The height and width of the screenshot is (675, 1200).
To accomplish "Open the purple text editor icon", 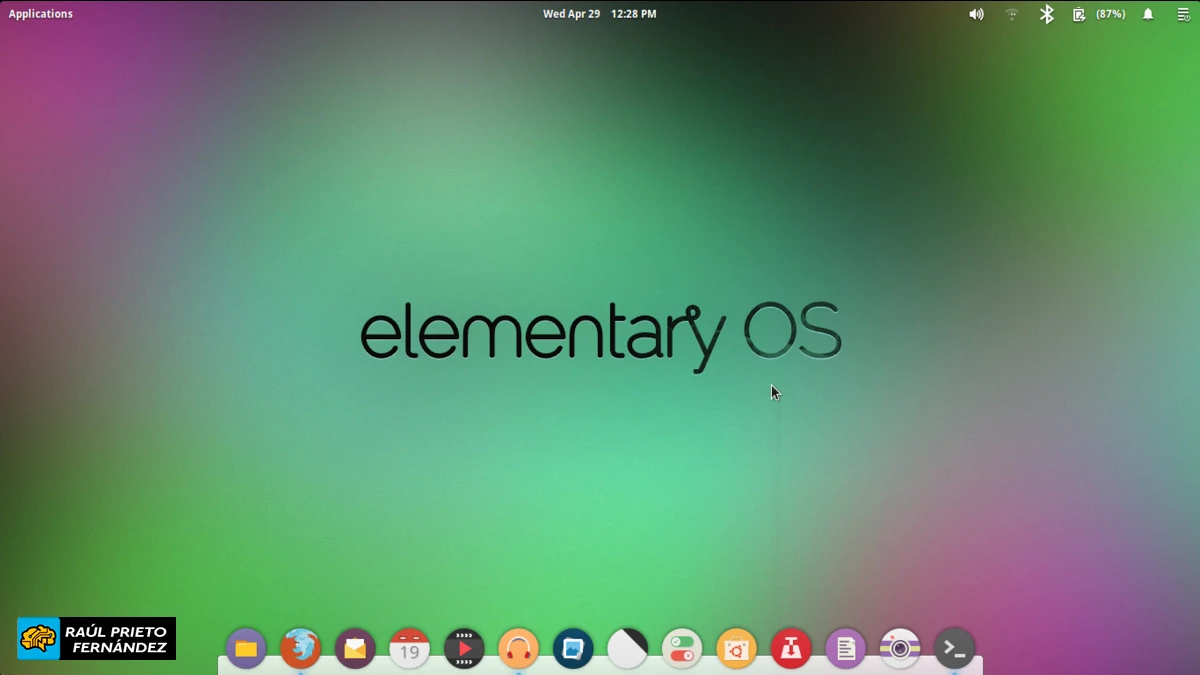I will point(845,648).
